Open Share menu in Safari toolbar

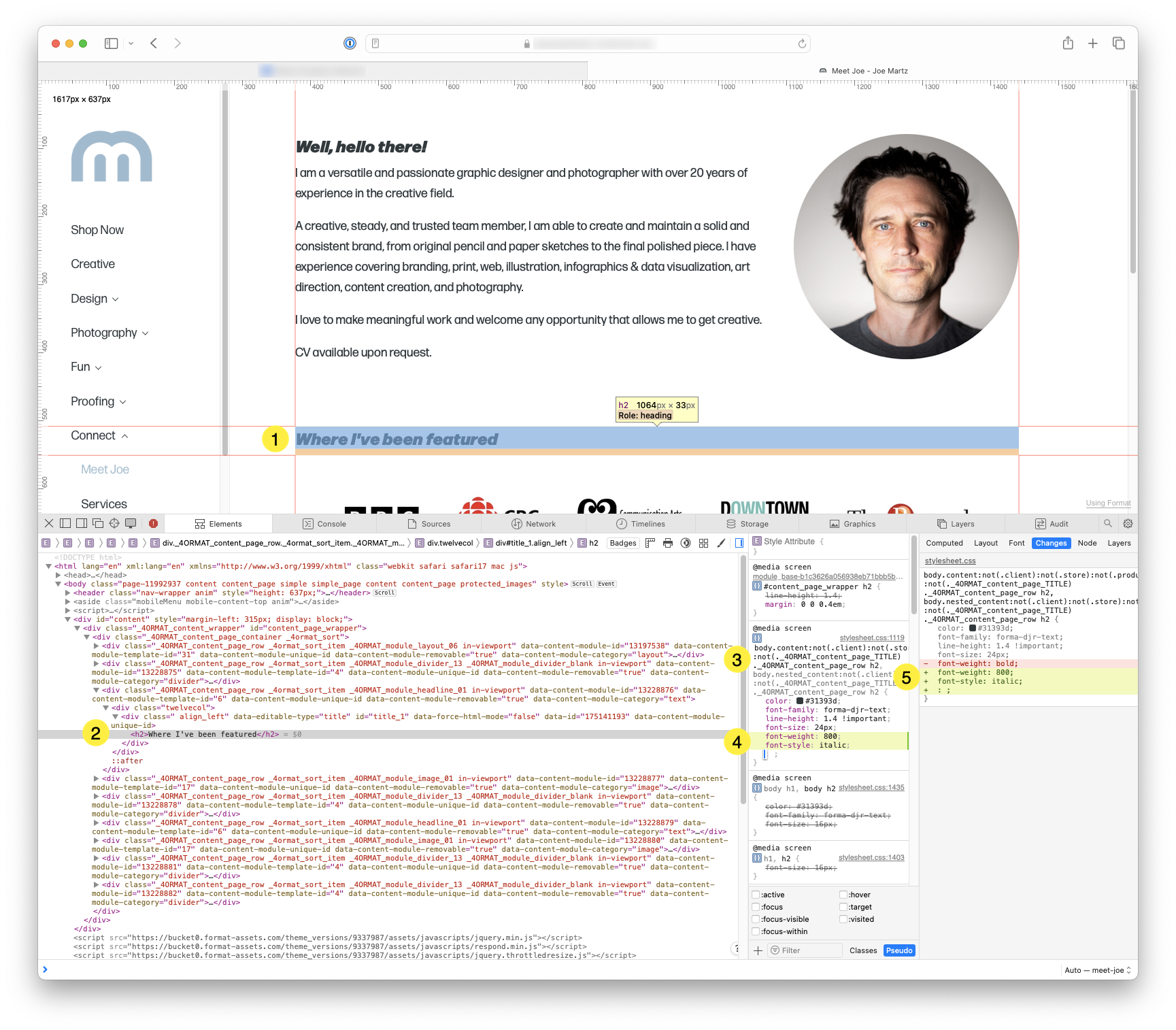[x=1068, y=43]
